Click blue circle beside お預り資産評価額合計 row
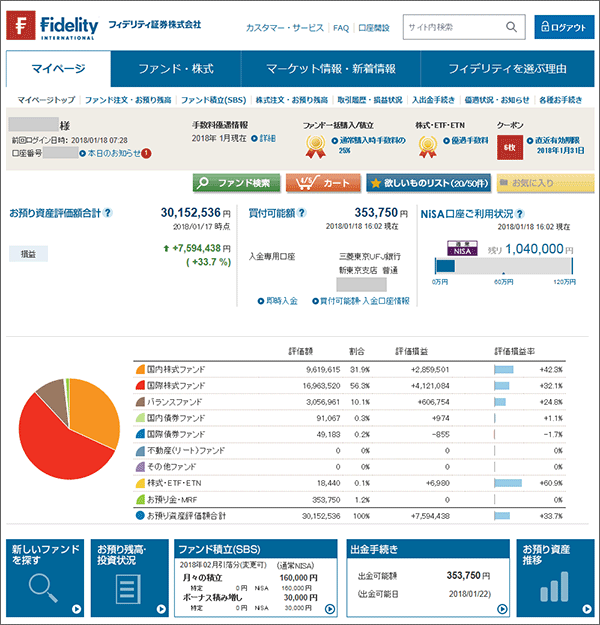Screen dimensions: 600x625 (x=140, y=515)
